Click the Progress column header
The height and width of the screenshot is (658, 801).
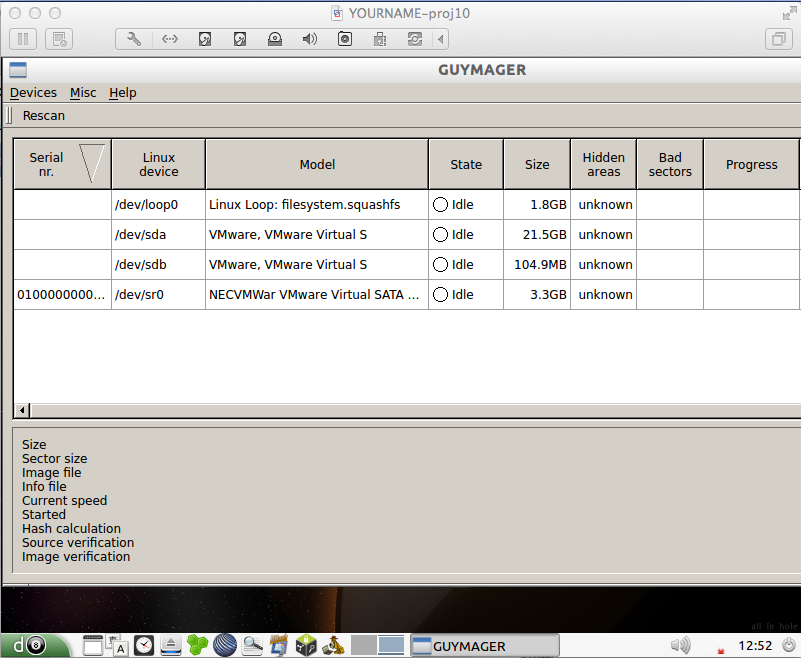[751, 164]
